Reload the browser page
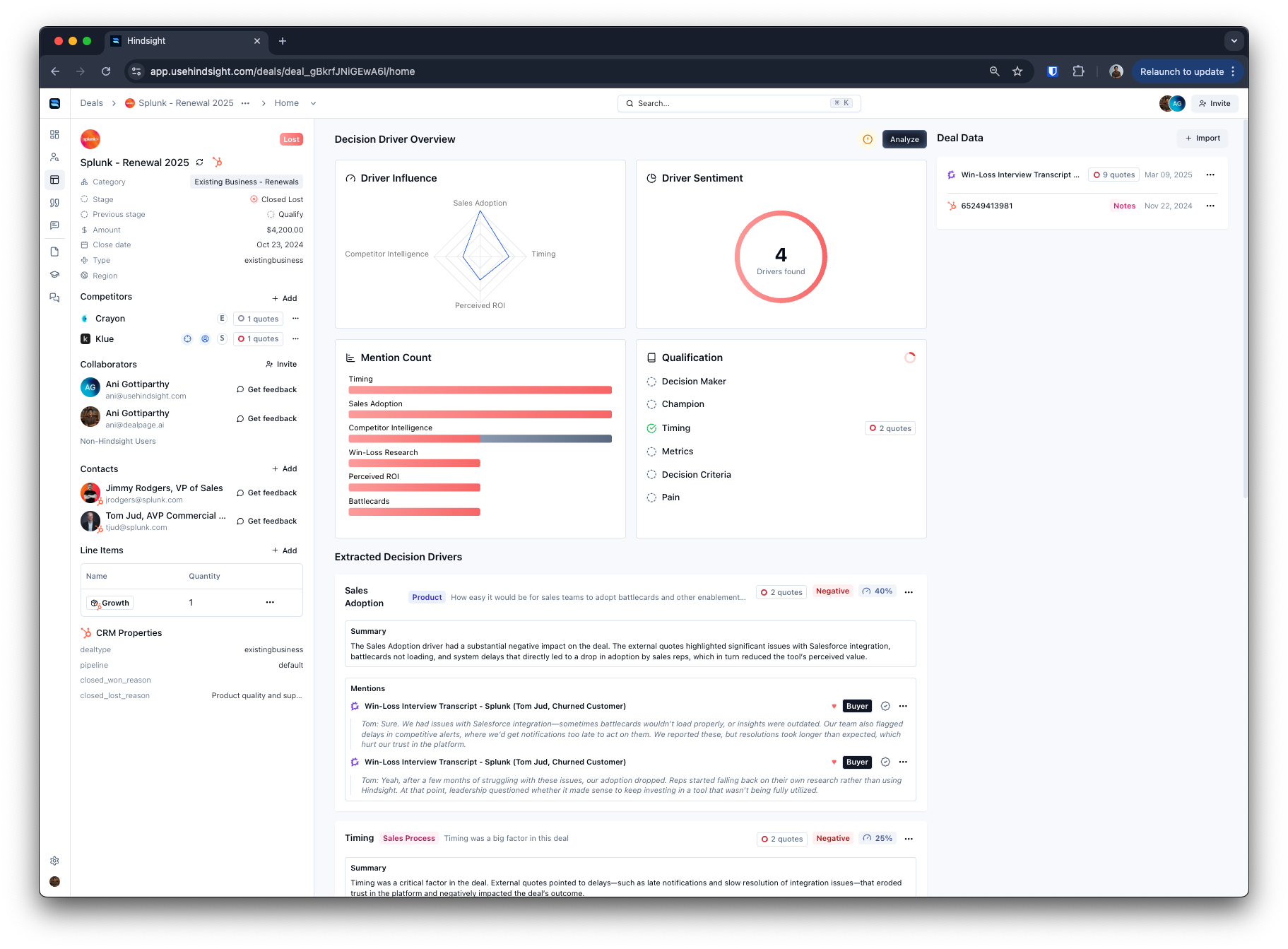The height and width of the screenshot is (949, 1288). (106, 71)
